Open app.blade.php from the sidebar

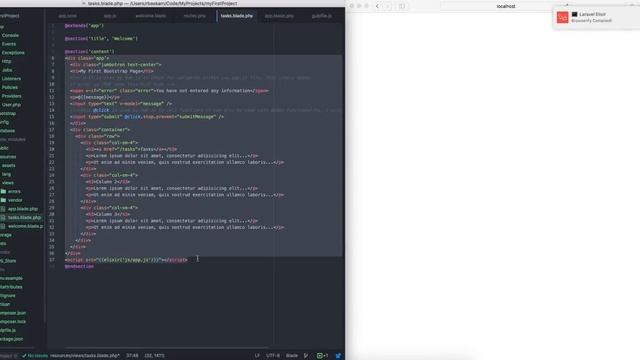point(23,209)
